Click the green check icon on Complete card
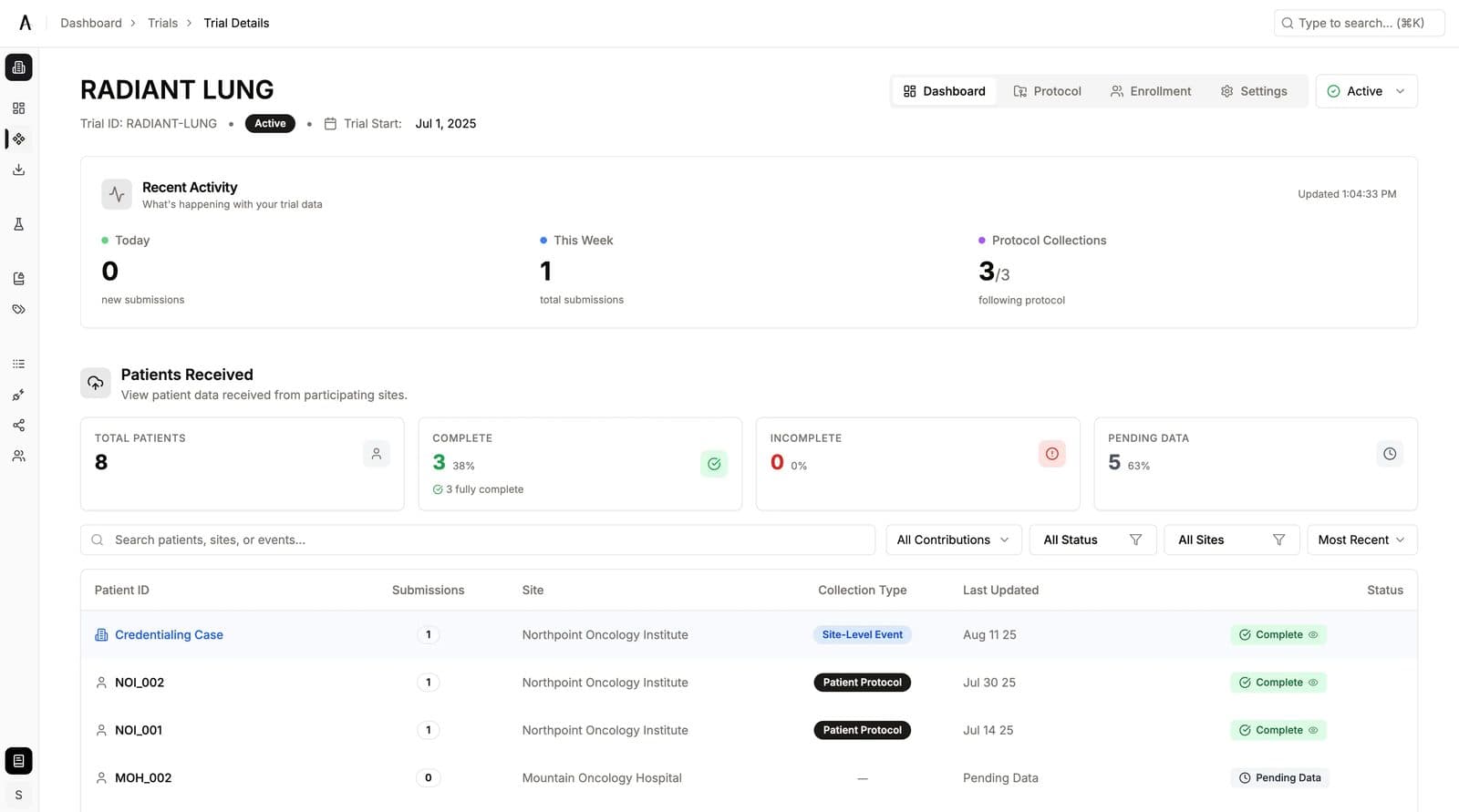 (x=714, y=464)
